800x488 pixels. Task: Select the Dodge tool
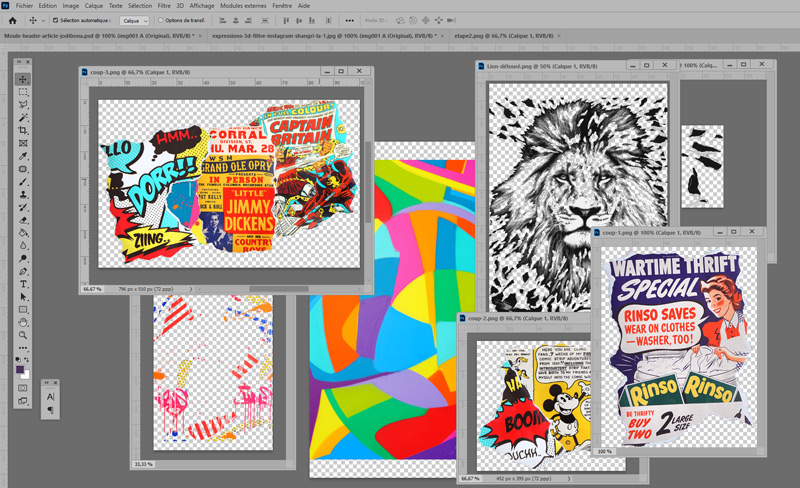pyautogui.click(x=23, y=258)
